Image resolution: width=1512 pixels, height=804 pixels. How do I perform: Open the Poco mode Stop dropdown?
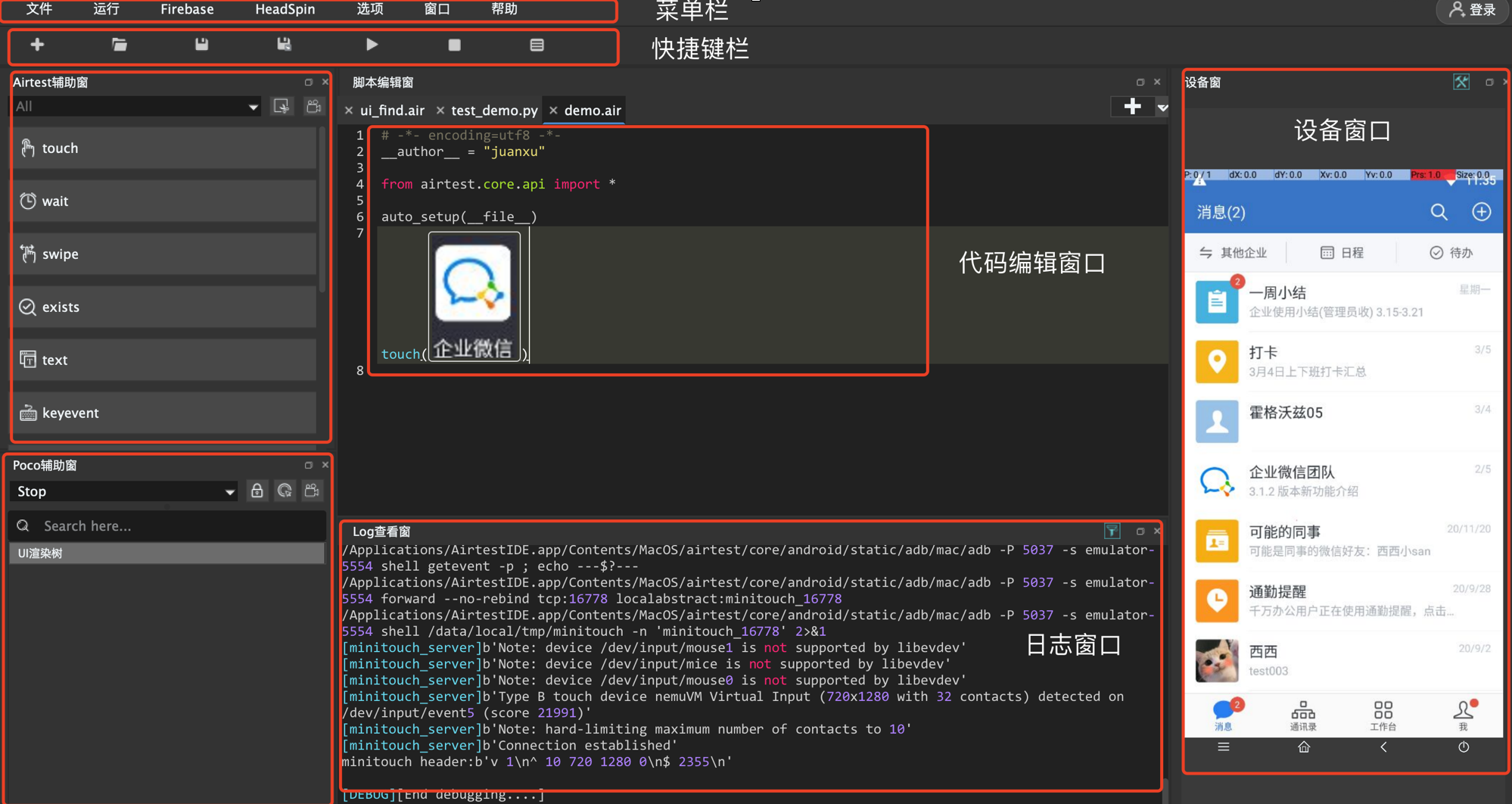(123, 491)
